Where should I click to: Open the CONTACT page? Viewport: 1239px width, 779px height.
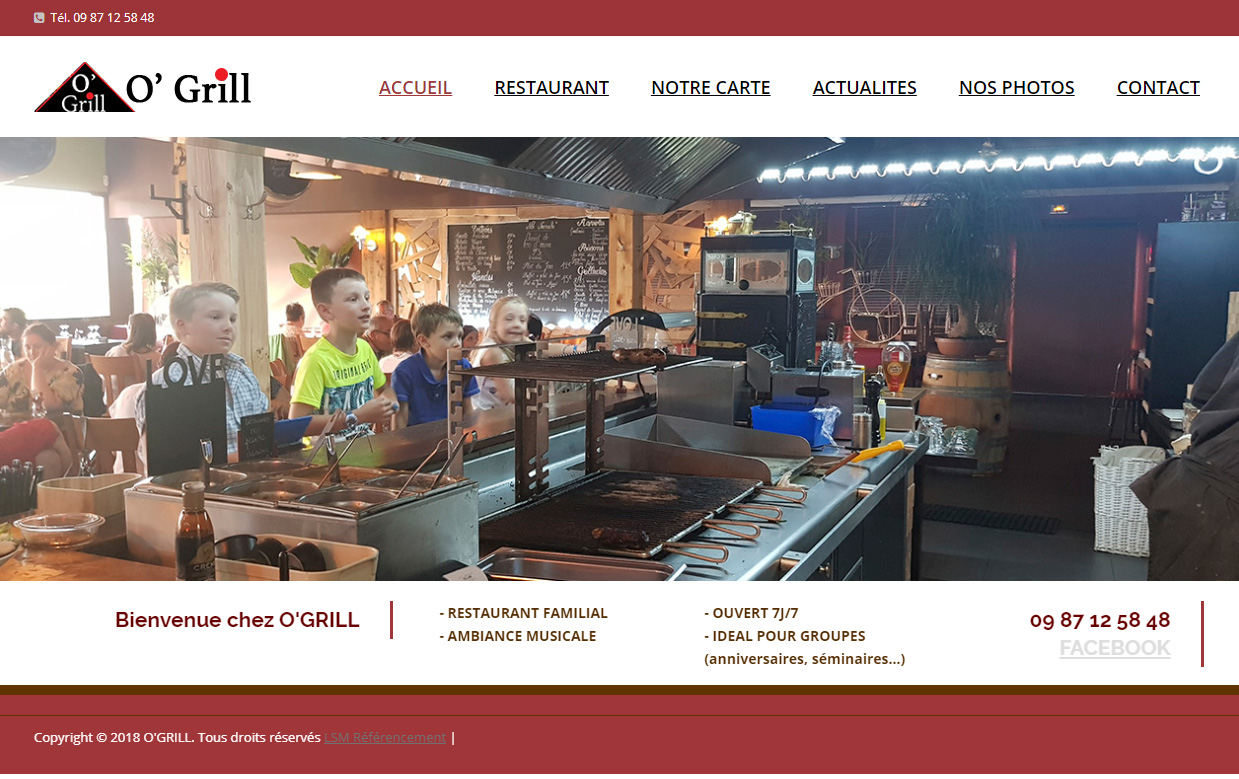[x=1158, y=88]
